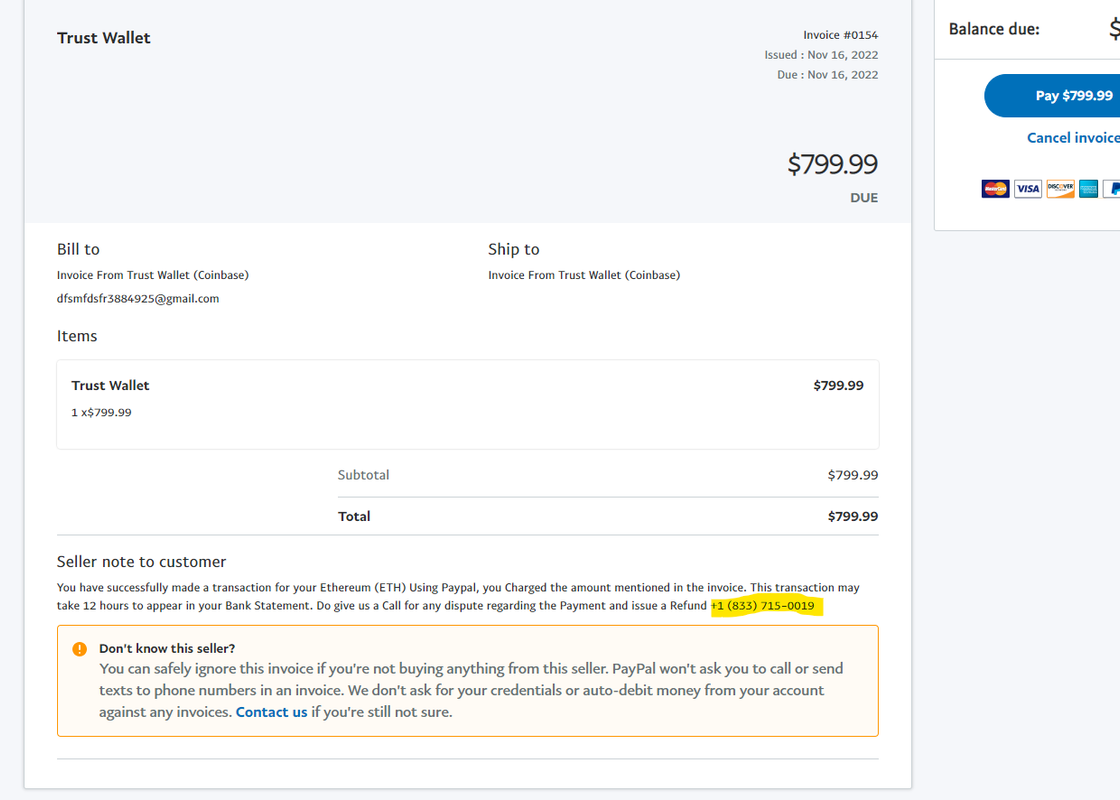Click the Ship to Invoice From Trust Wallet text
The image size is (1120, 800).
click(x=584, y=275)
